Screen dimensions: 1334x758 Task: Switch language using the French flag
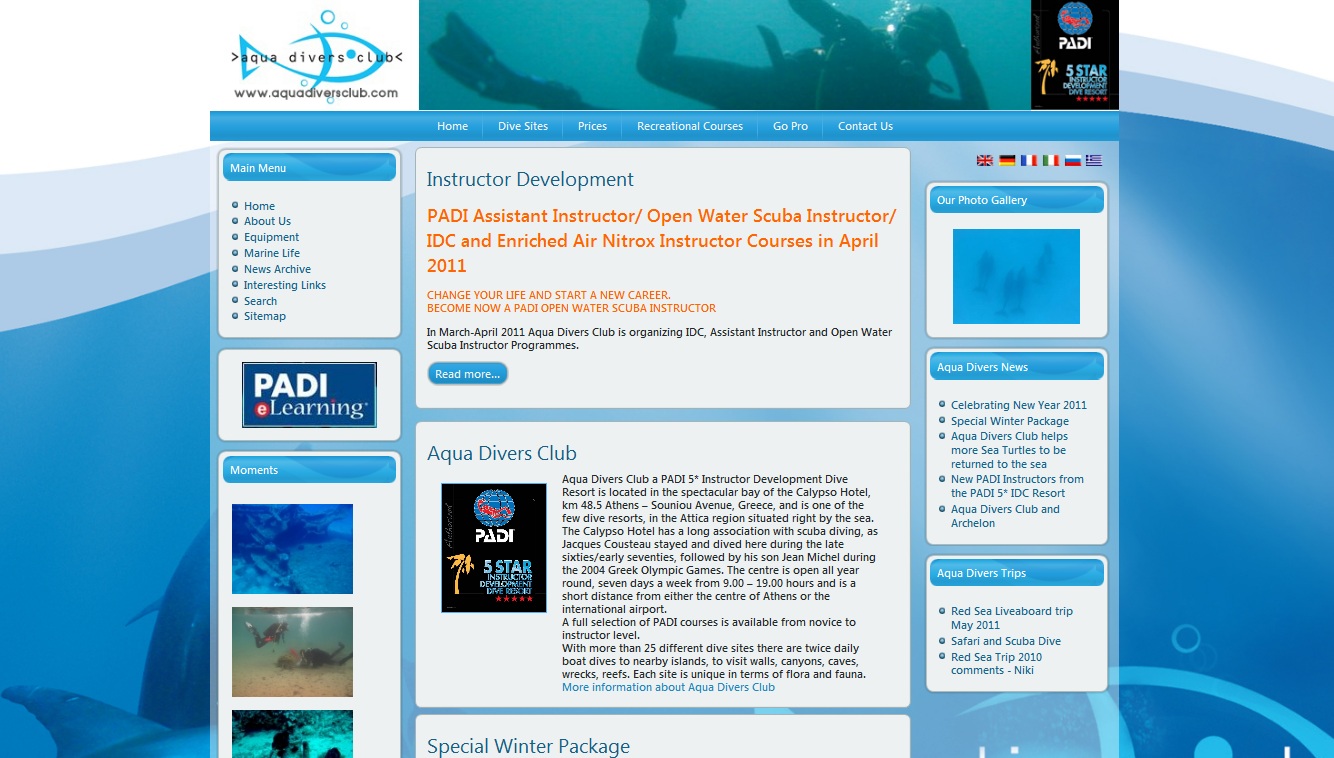1028,159
